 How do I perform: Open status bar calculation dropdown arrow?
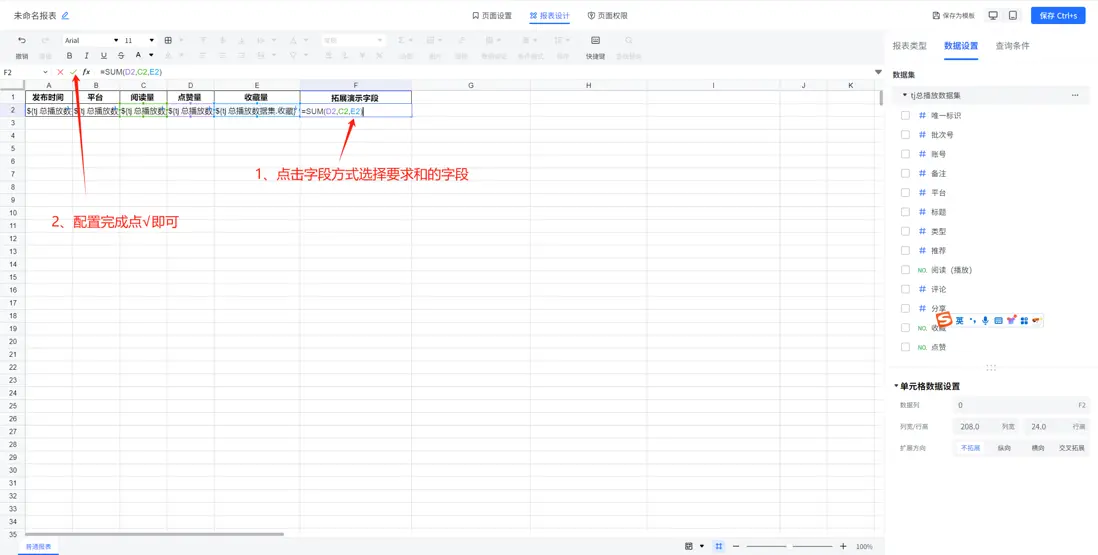pos(702,546)
